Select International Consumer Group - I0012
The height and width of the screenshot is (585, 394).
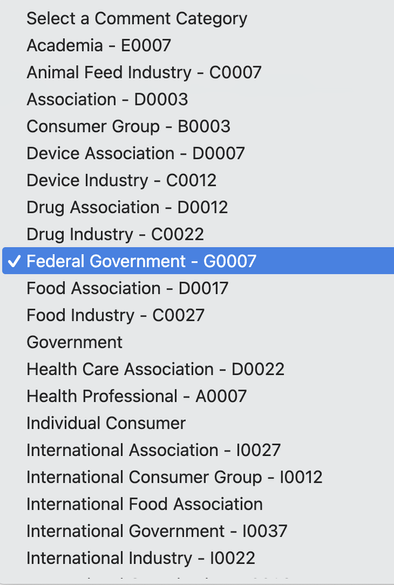pyautogui.click(x=198, y=477)
